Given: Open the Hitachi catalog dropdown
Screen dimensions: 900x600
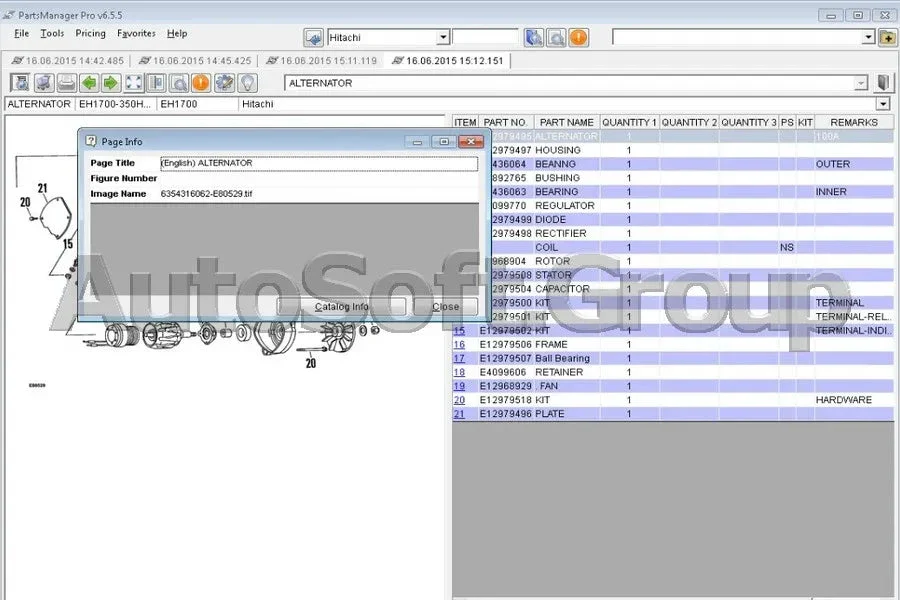Looking at the screenshot, I should [x=443, y=37].
